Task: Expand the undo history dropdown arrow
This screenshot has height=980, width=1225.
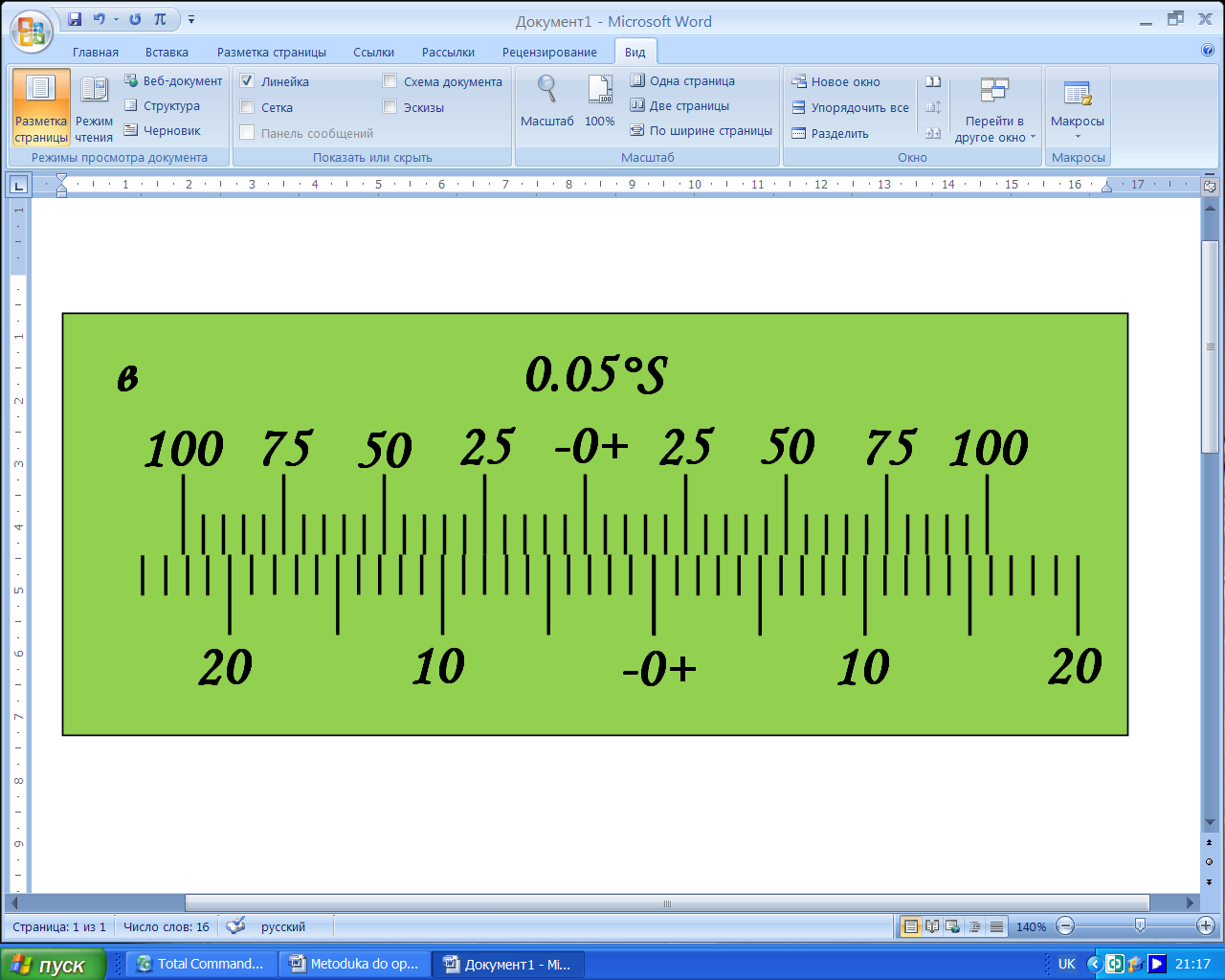Action: (x=116, y=19)
